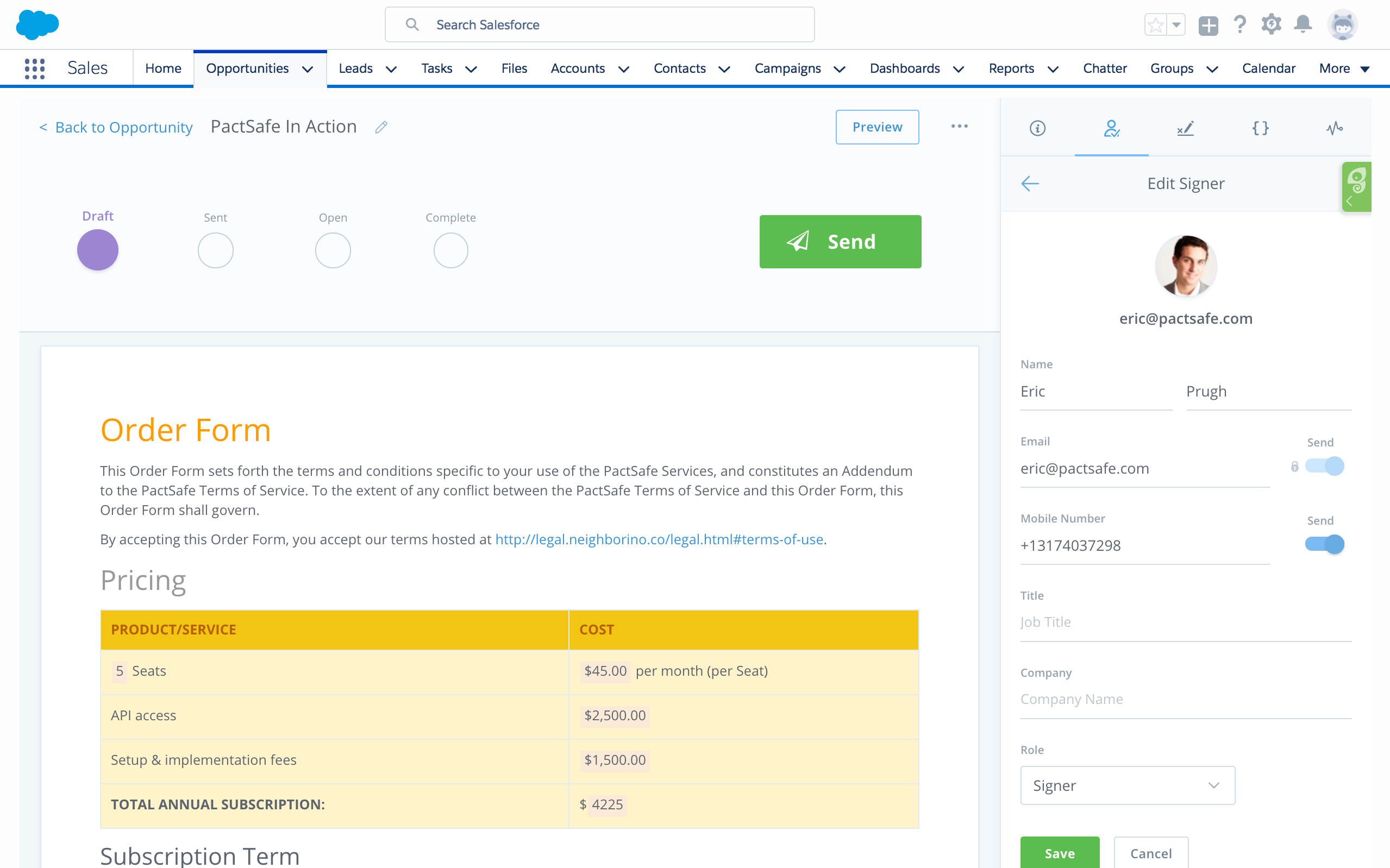The image size is (1390, 868).
Task: Click the back arrow in Edit Signer
Action: (x=1030, y=184)
